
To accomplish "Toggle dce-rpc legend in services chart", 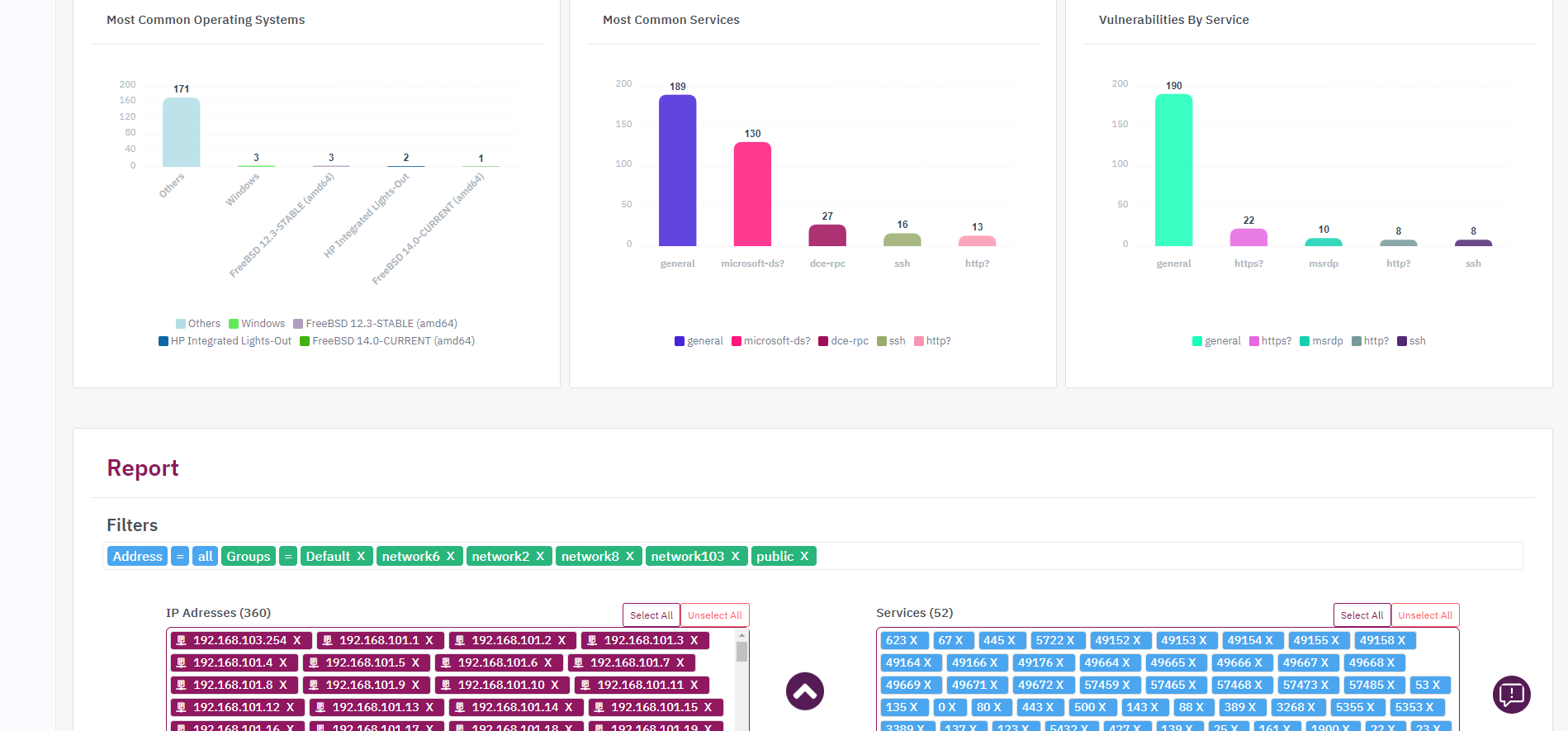I will pos(843,341).
